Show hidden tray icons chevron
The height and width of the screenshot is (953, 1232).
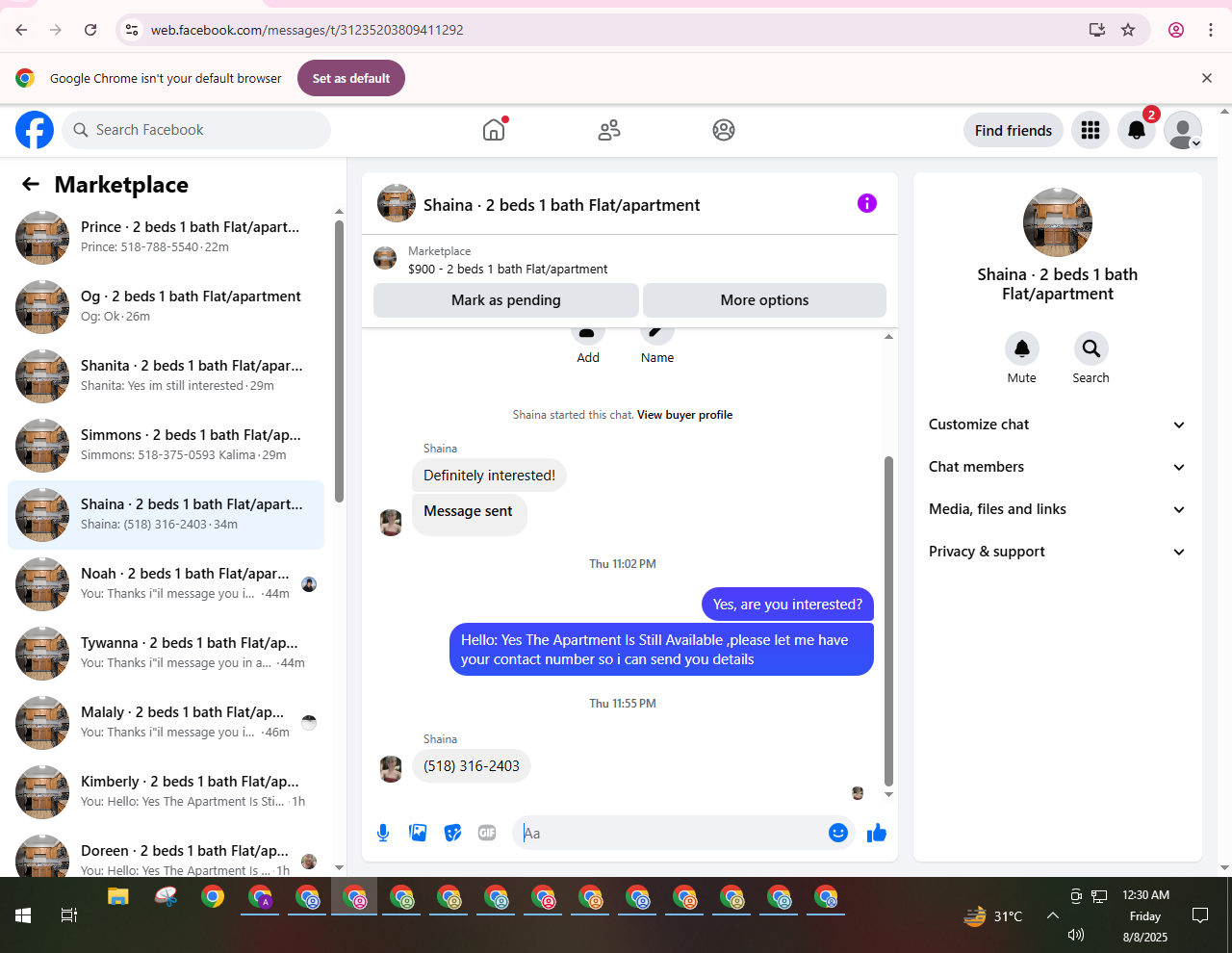click(1052, 915)
